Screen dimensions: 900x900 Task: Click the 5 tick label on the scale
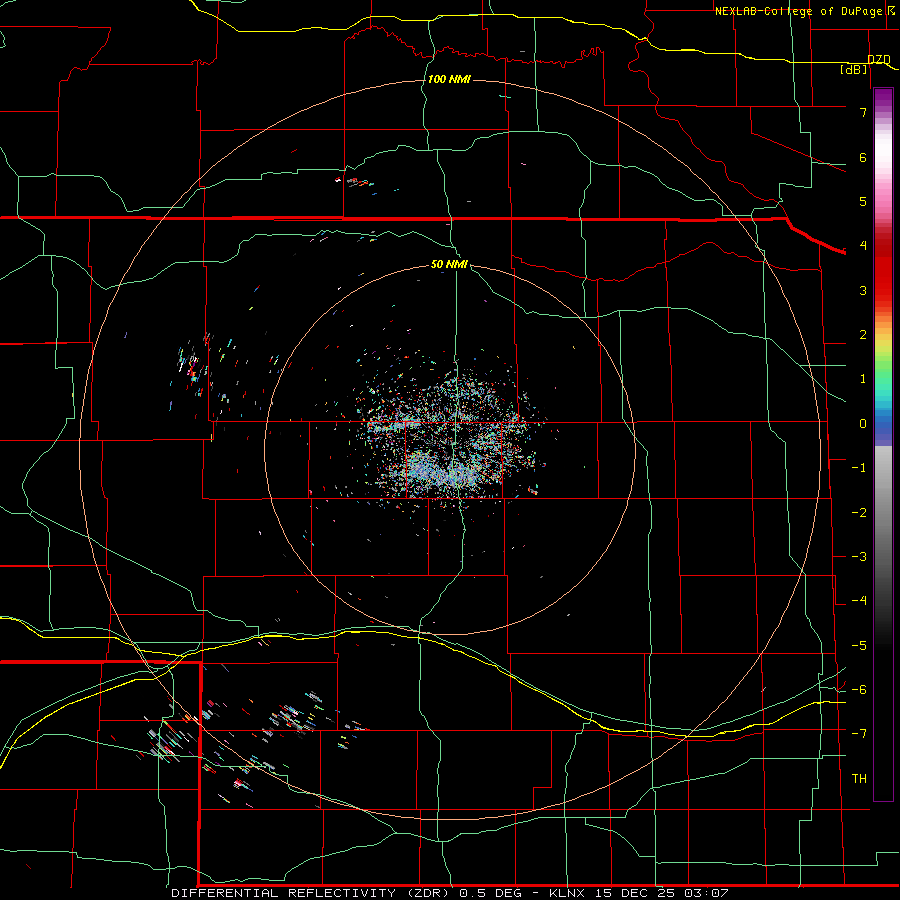click(863, 201)
